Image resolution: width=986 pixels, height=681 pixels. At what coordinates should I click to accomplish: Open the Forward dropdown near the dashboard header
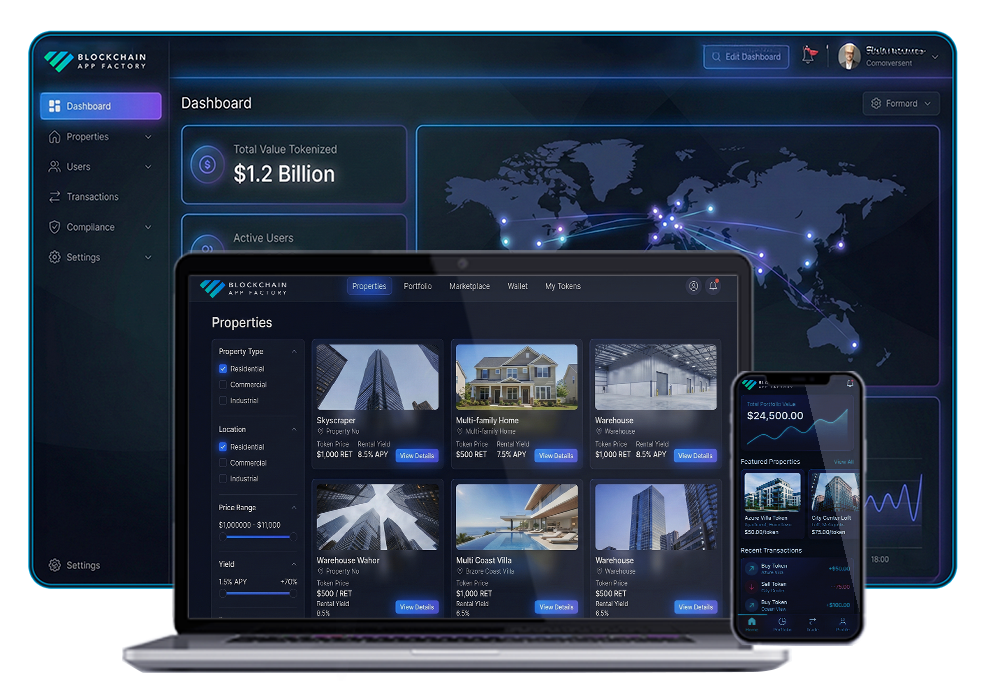pos(899,103)
